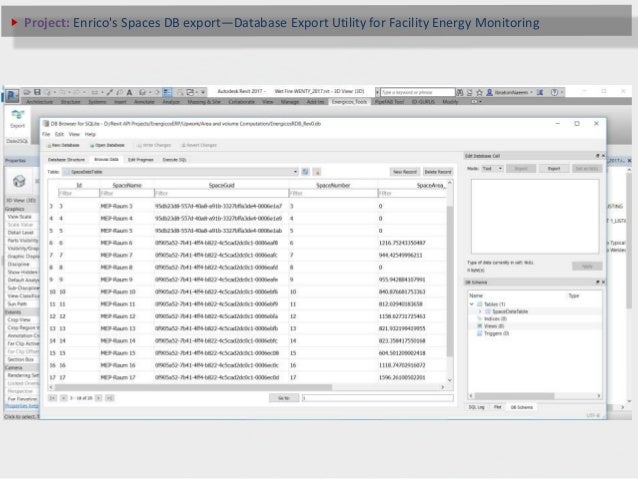Open the Architecture ribbon tab in Revit
Screen dimensions: 638x479
(39, 102)
